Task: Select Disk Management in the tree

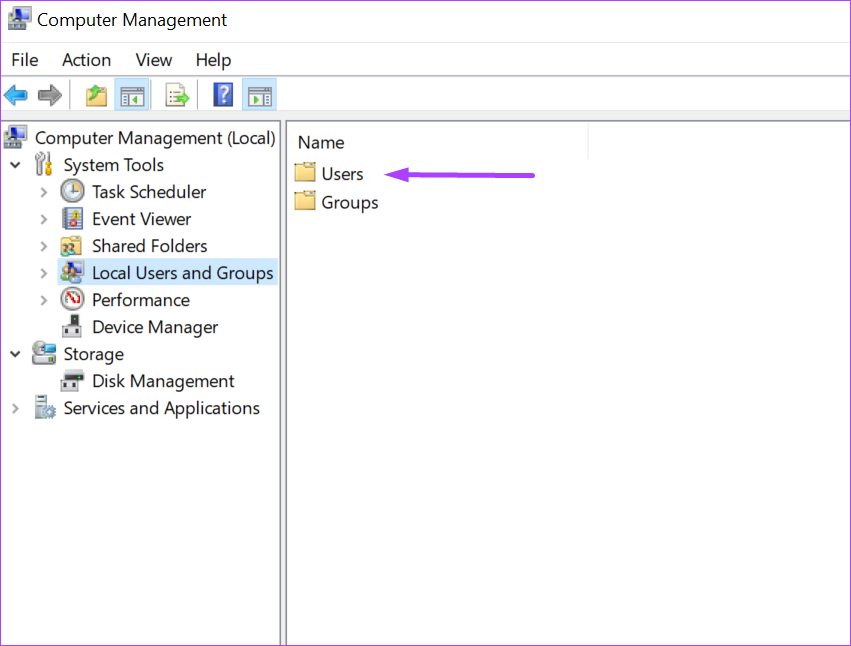Action: [x=163, y=381]
